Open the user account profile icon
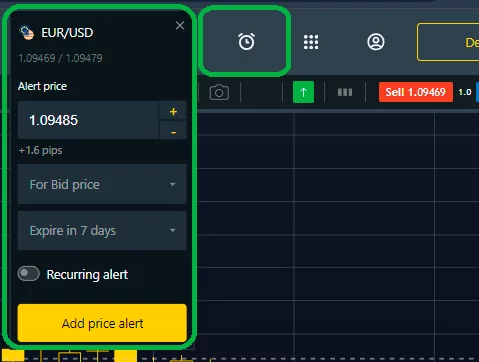 click(x=376, y=42)
